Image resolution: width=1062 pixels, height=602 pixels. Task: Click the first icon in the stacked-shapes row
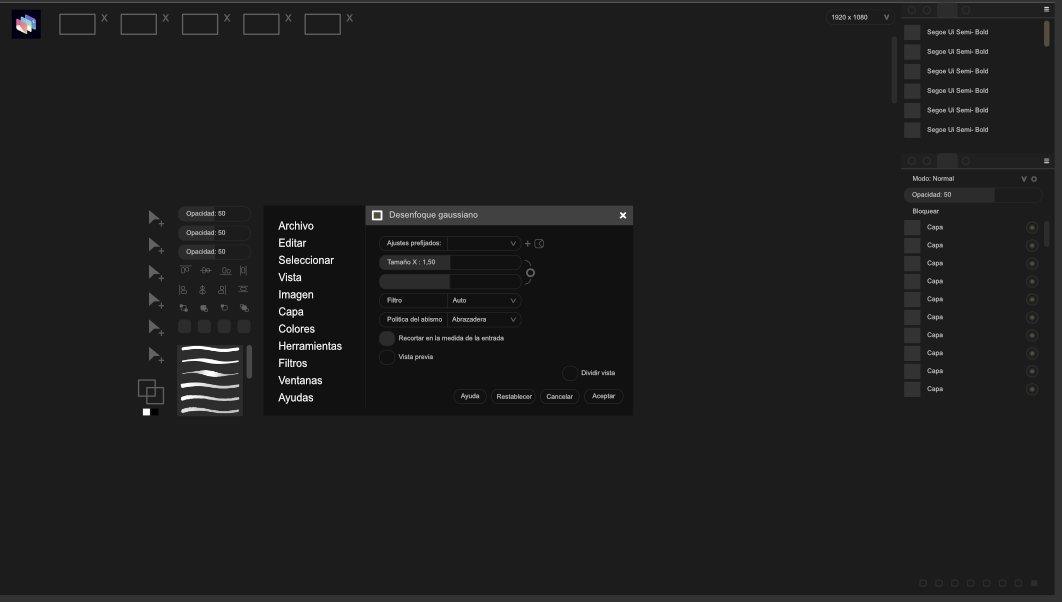pyautogui.click(x=184, y=308)
